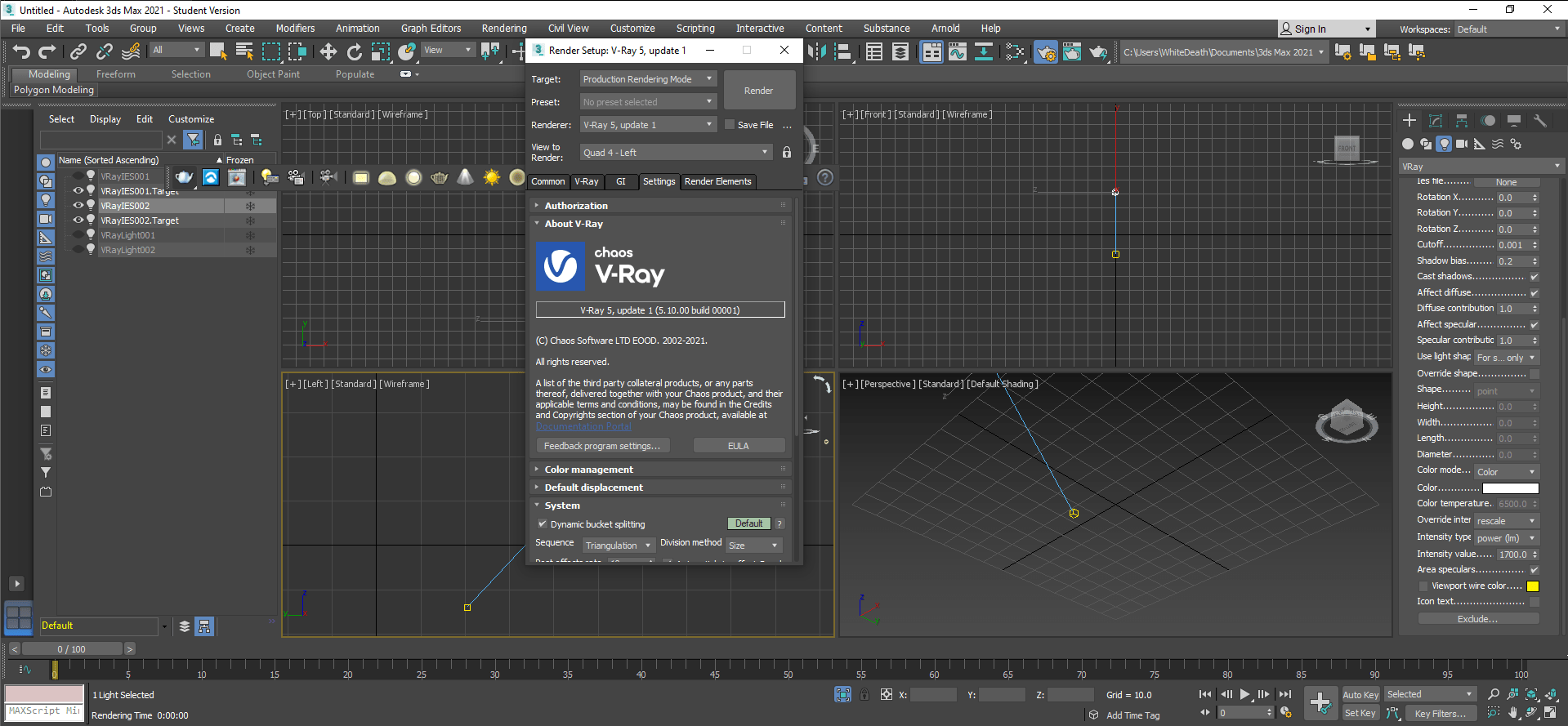Switch to the Render Elements tab

[x=717, y=182]
